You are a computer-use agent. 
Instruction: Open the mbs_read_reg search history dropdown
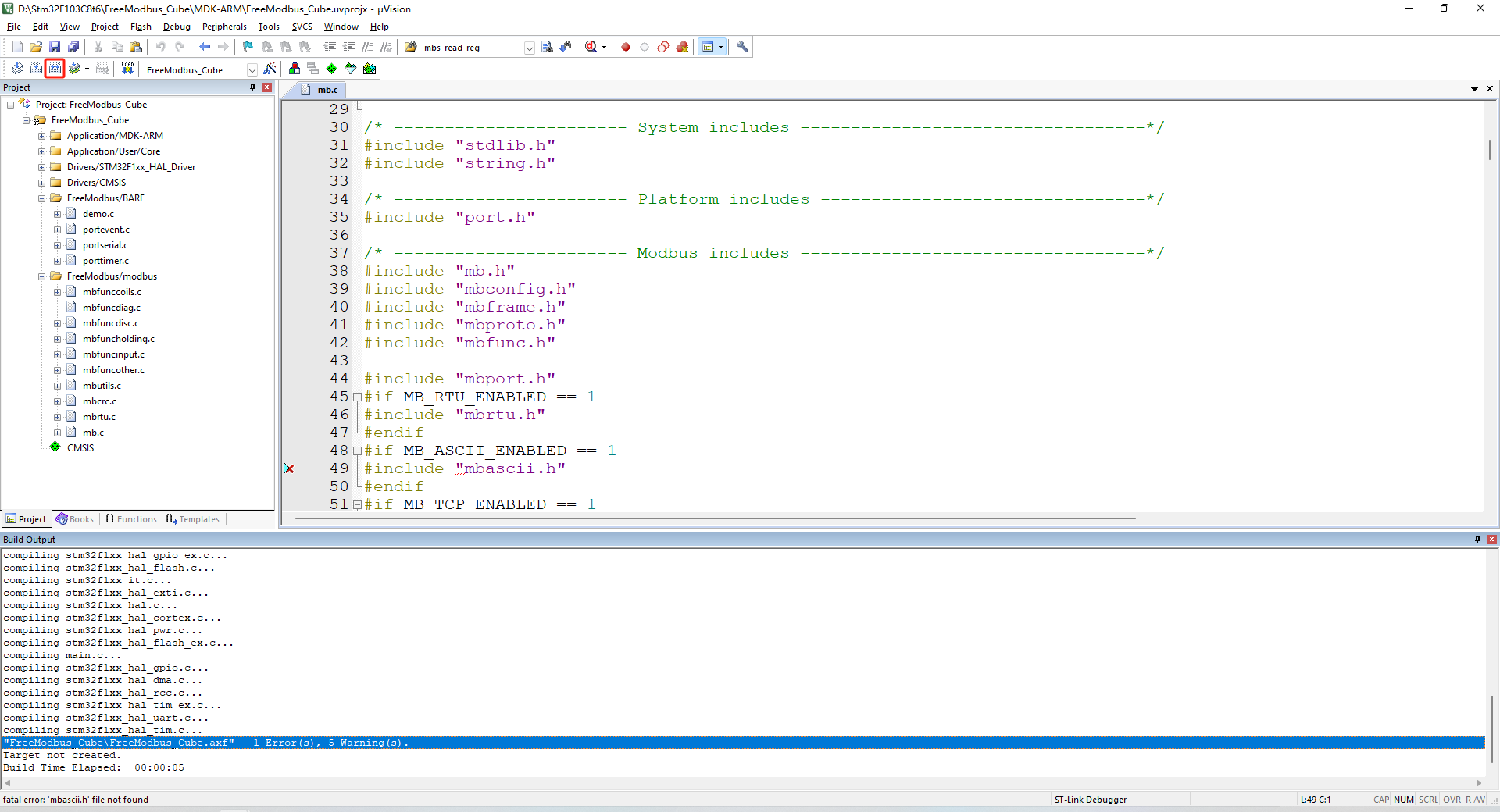pos(529,48)
